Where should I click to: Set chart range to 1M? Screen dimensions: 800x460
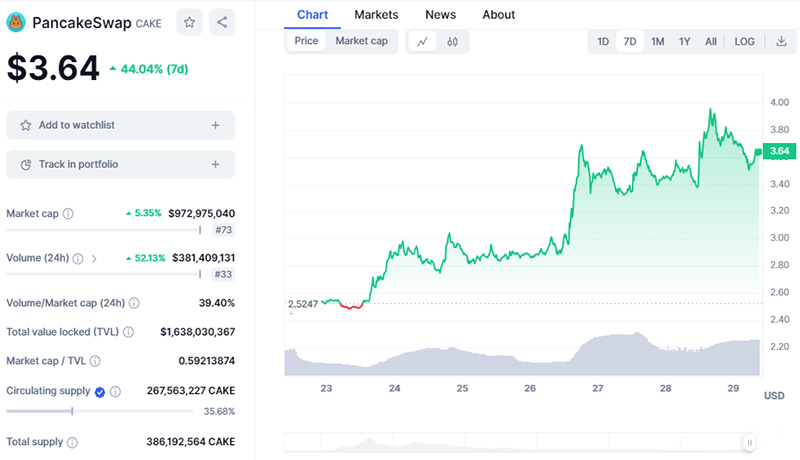coord(658,41)
